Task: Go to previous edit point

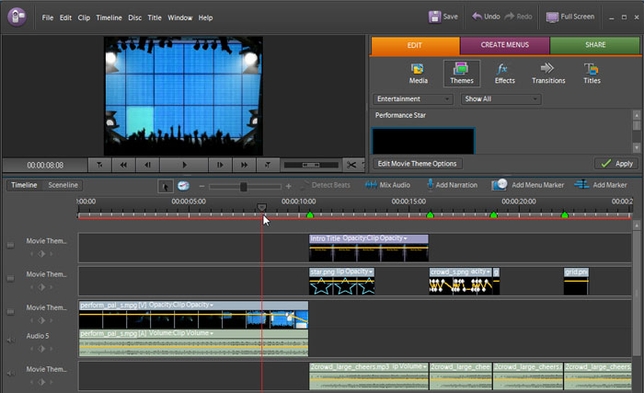Action: [x=99, y=165]
